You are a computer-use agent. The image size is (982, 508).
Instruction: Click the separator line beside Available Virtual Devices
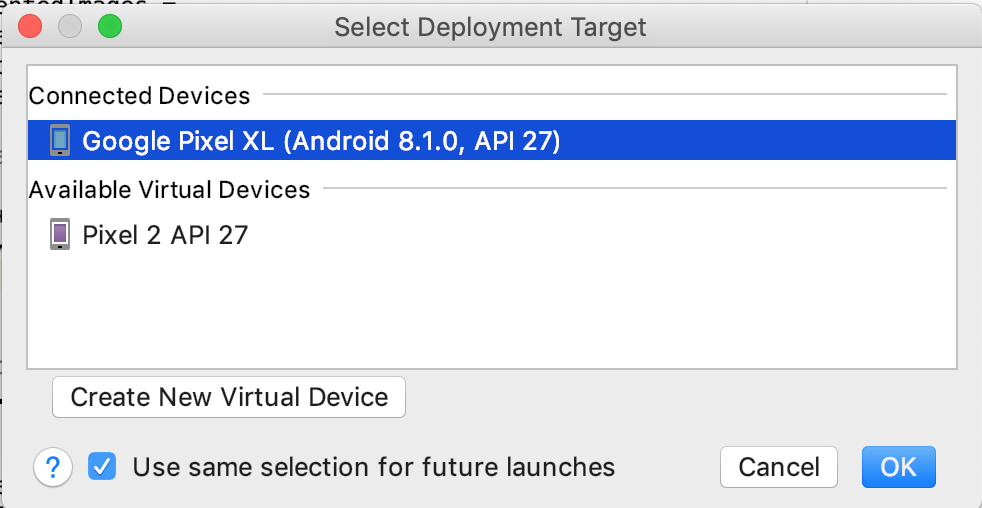pyautogui.click(x=630, y=188)
